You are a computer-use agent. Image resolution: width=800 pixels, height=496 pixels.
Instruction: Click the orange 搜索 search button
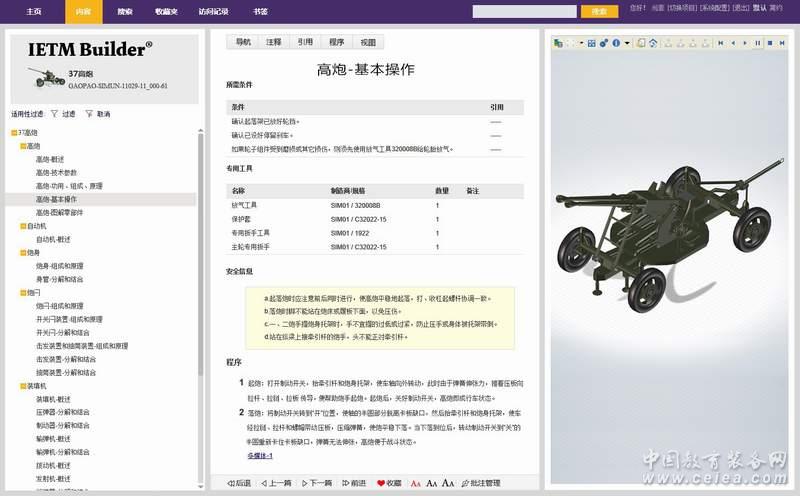(x=599, y=12)
